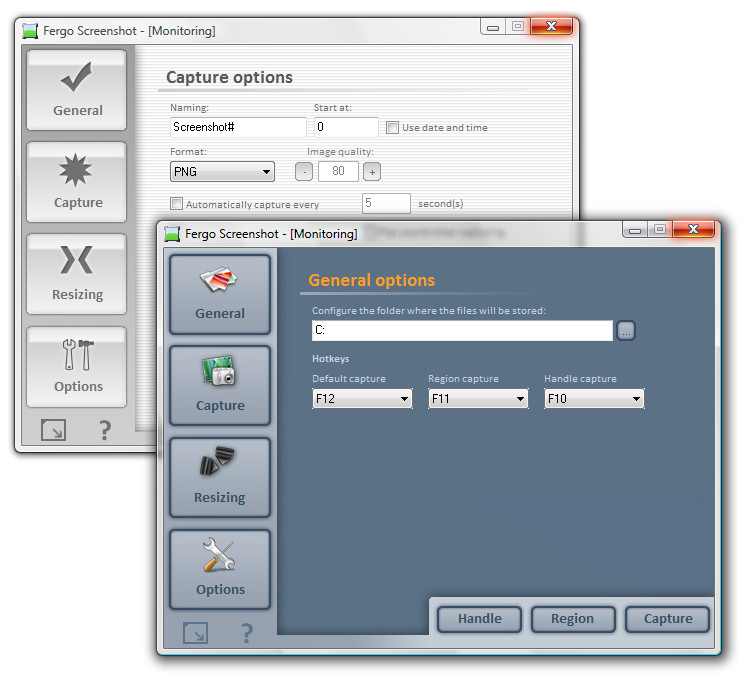This screenshot has width=741, height=677.
Task: Select Options tab in front blue window
Action: pos(220,570)
